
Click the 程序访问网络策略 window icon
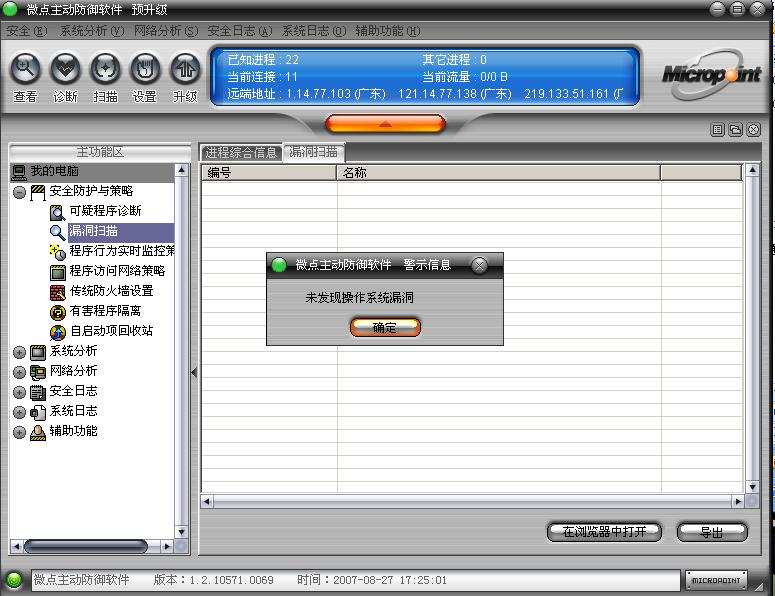57,272
